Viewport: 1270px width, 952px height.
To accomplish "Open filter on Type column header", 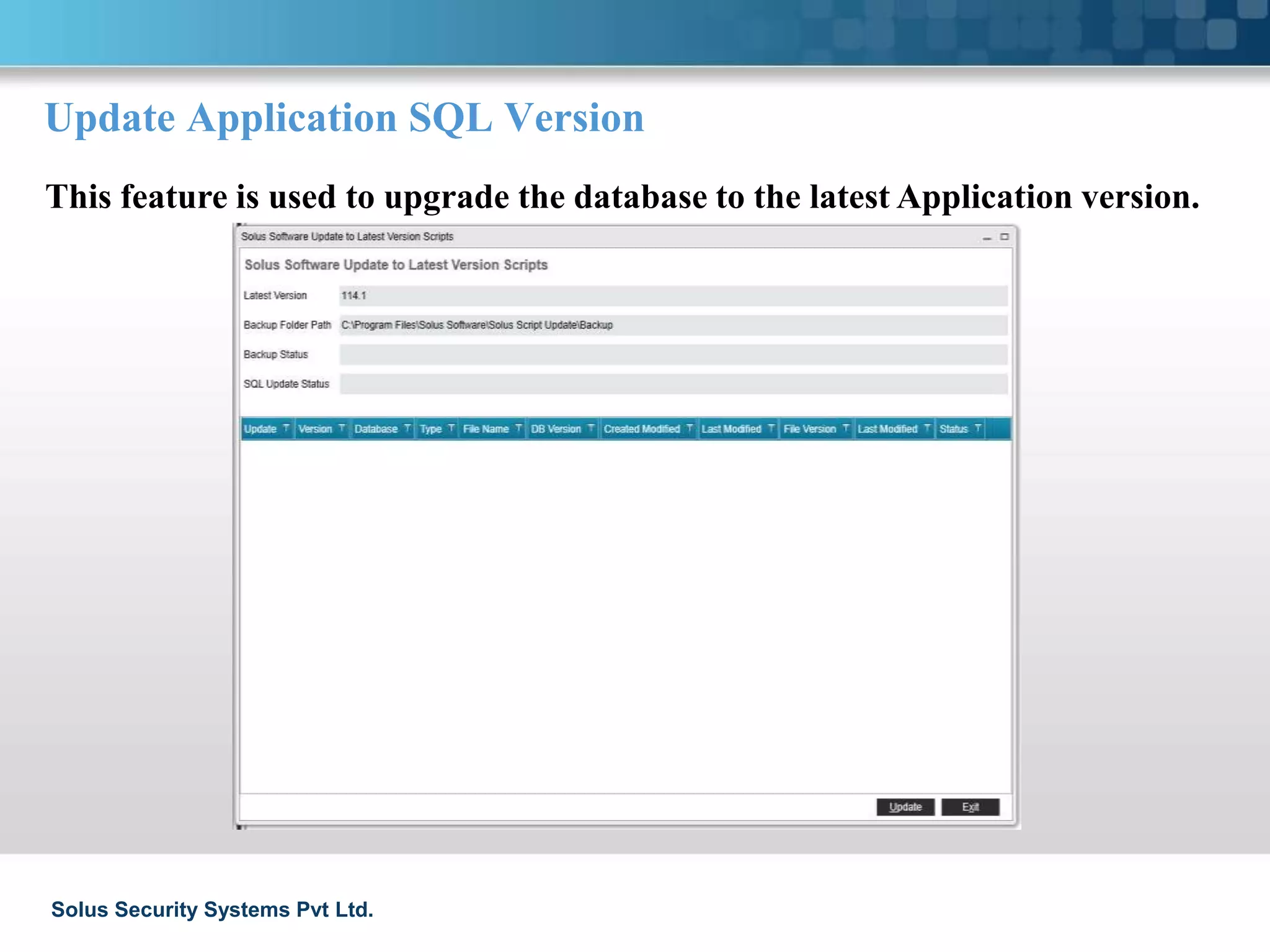I will [x=451, y=428].
